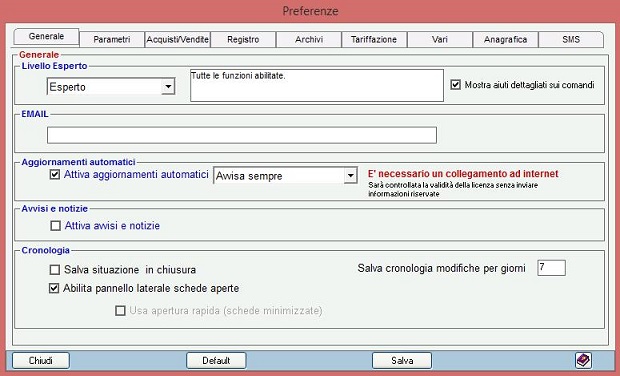The width and height of the screenshot is (620, 376).
Task: Switch to the Generale tab
Action: pyautogui.click(x=46, y=36)
